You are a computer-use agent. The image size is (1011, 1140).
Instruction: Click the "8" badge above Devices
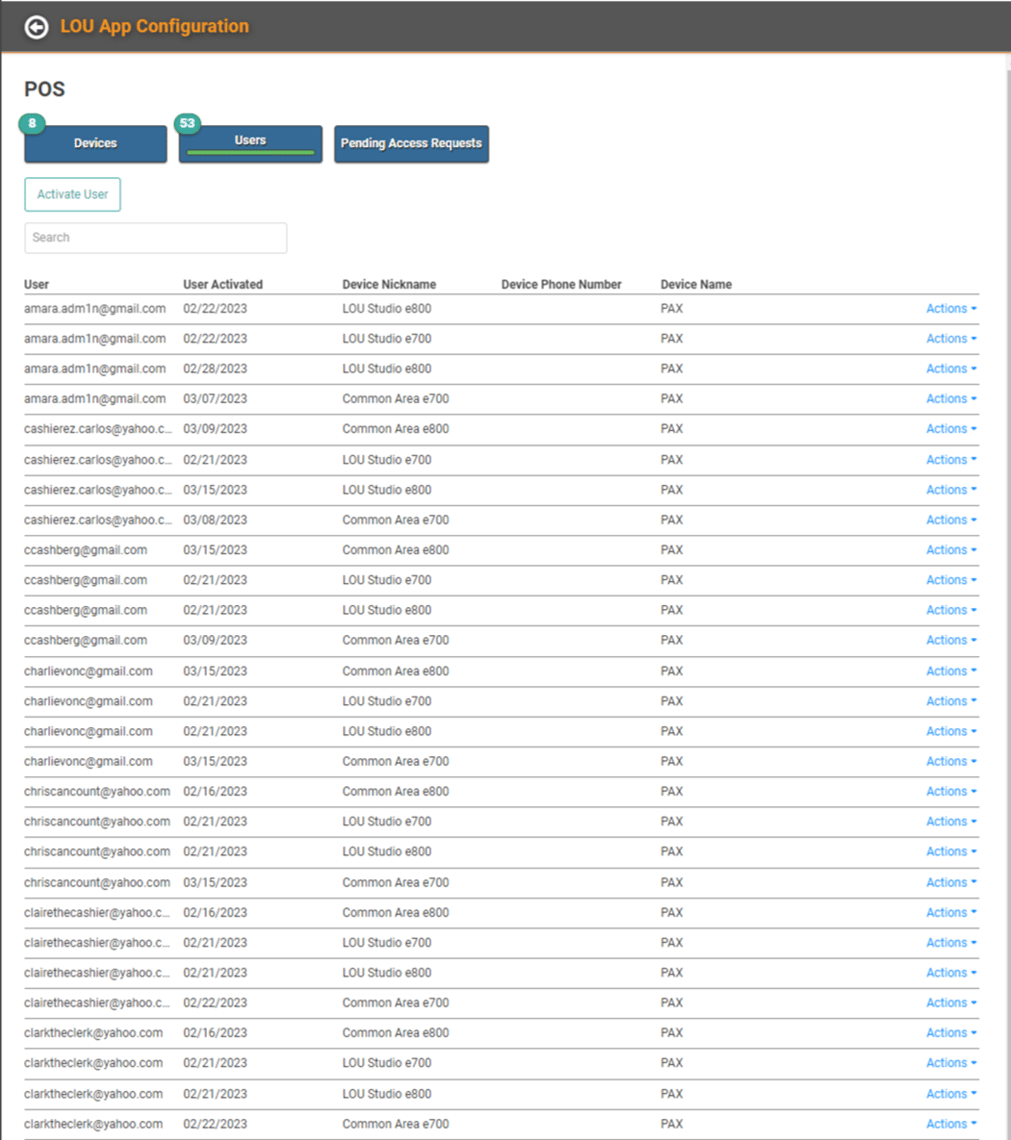(x=31, y=122)
